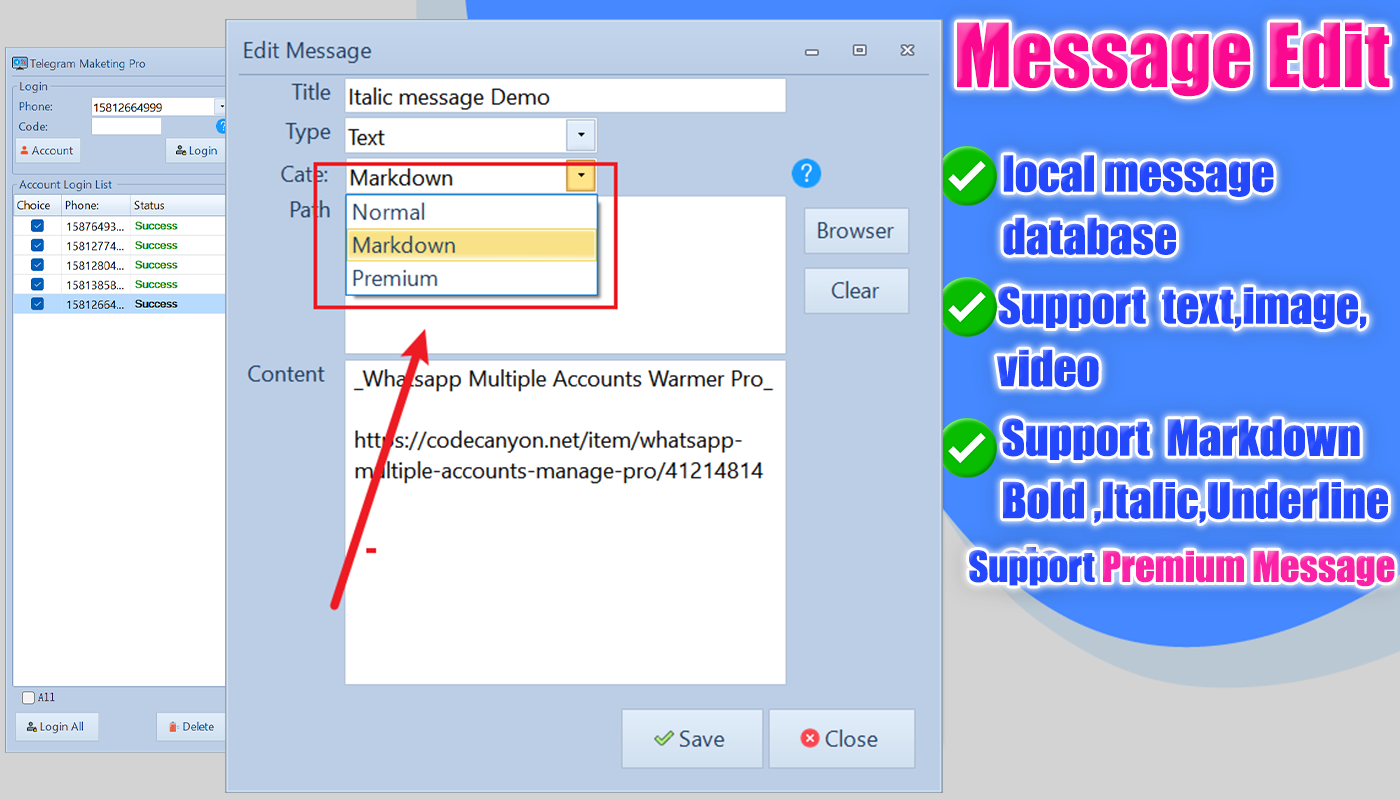1400x800 pixels.
Task: Uncheck the 15813858 account row checkbox
Action: click(x=38, y=284)
